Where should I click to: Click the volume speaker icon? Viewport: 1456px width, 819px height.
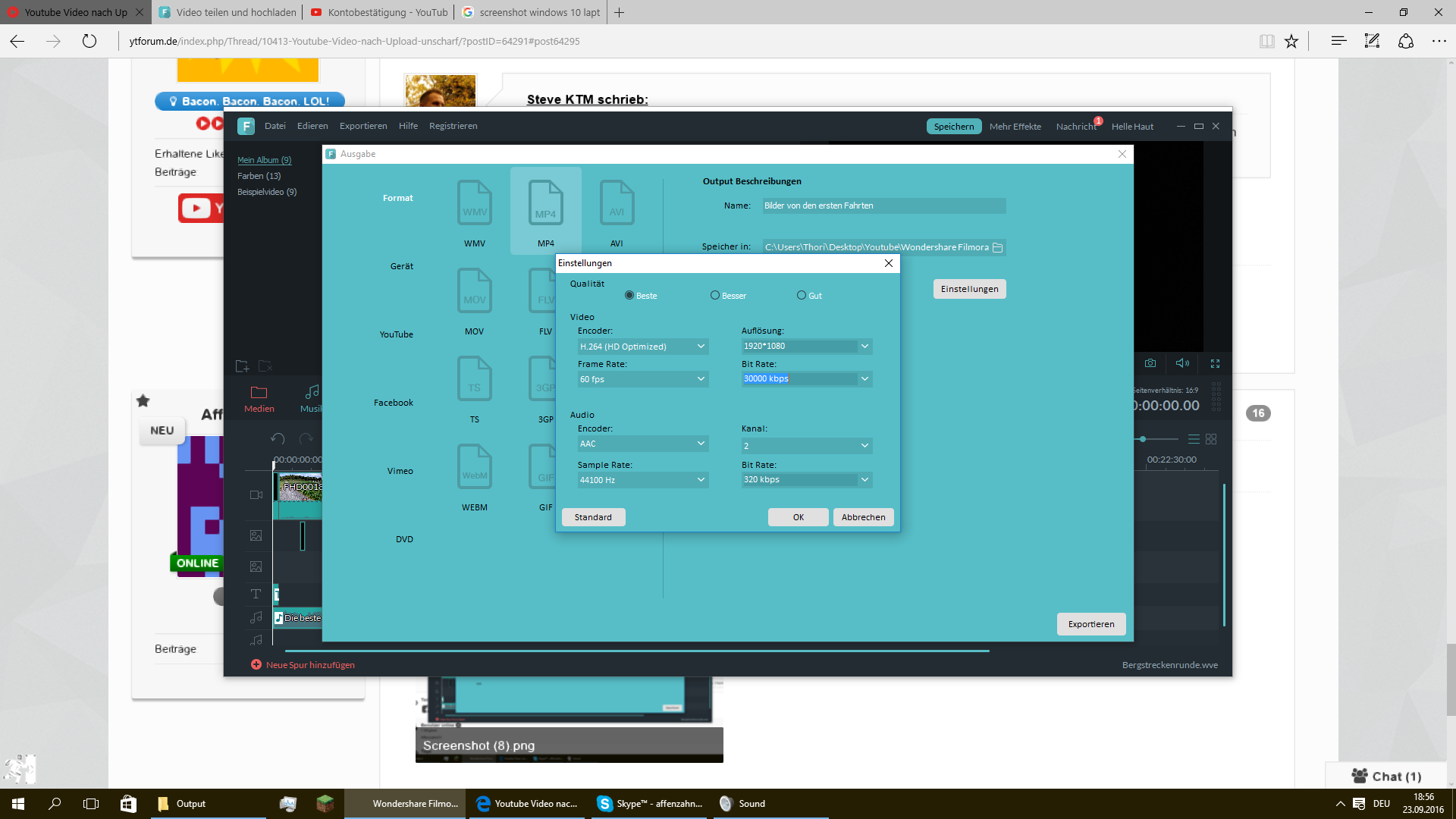1182,363
